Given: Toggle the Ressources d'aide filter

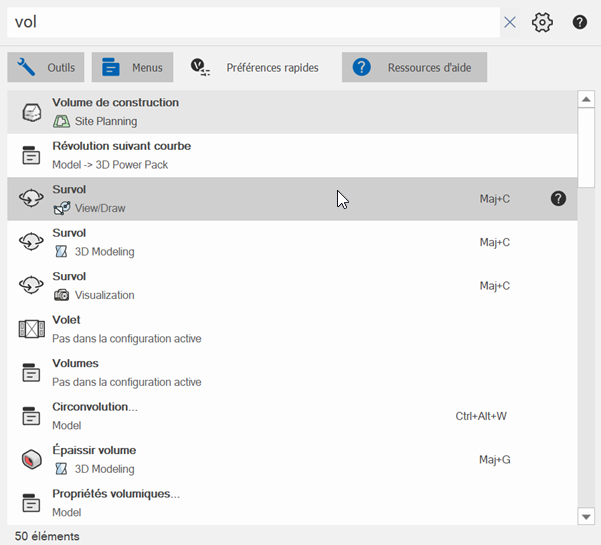Looking at the screenshot, I should click(414, 68).
